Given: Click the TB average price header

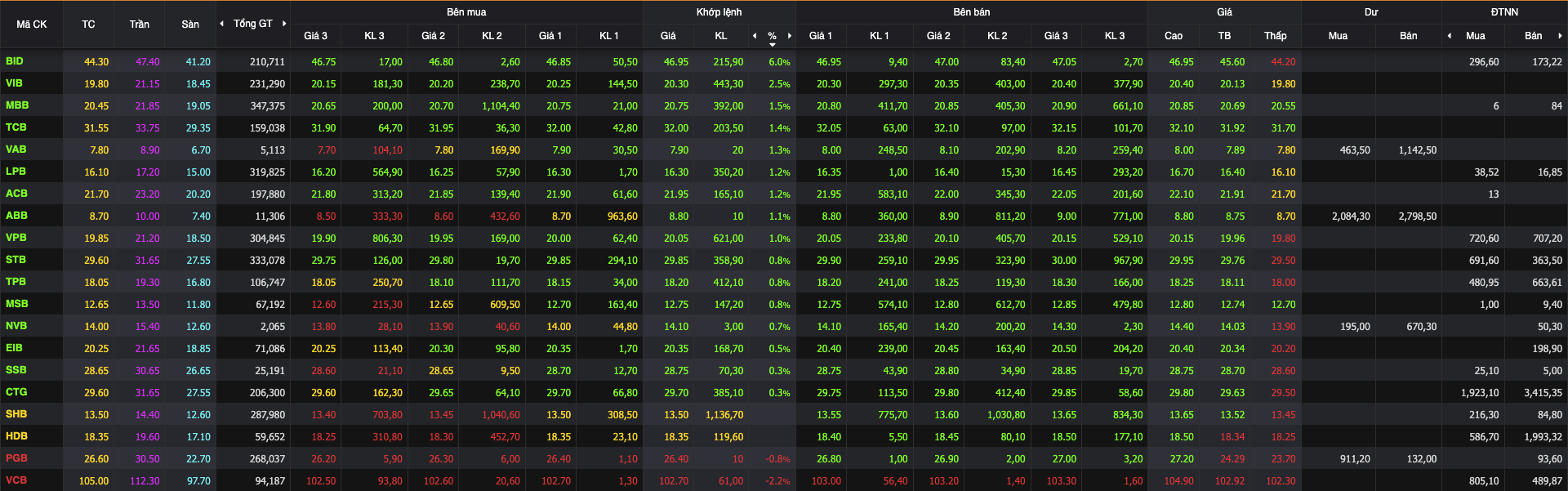Looking at the screenshot, I should click(1224, 36).
